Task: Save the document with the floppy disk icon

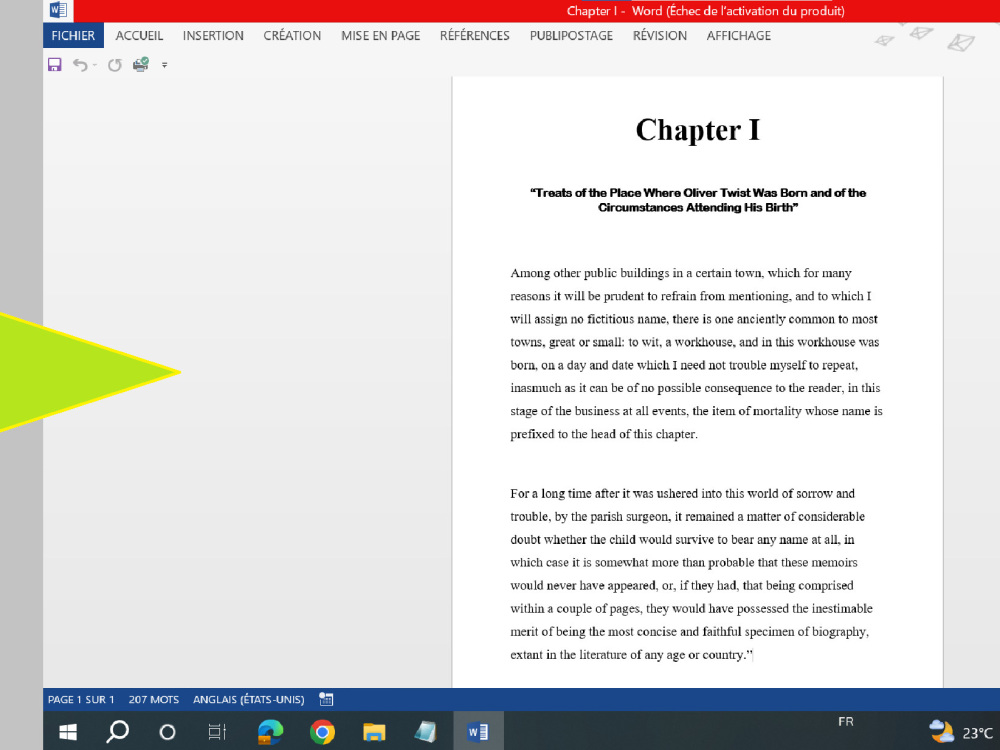Action: point(55,64)
